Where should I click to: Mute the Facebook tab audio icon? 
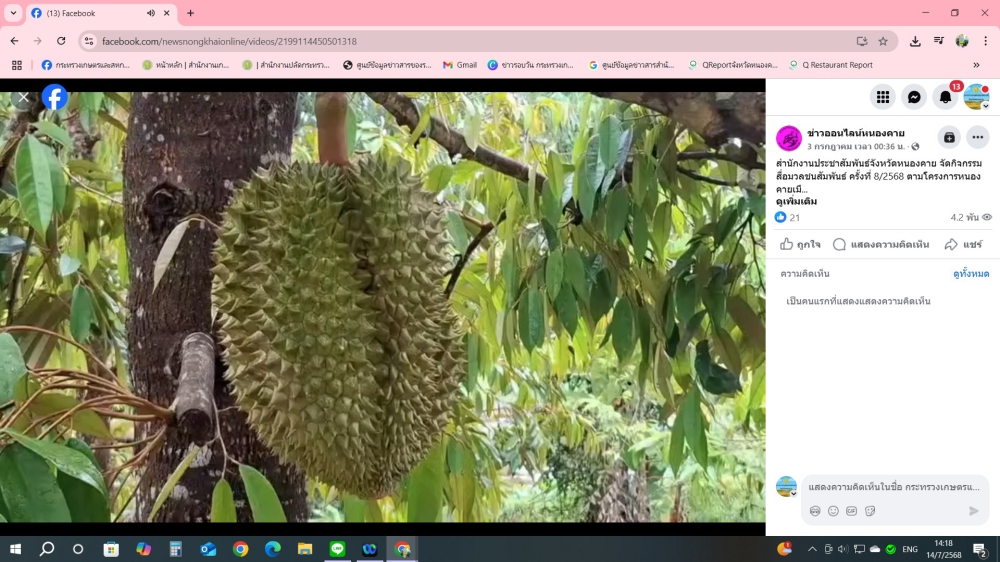pyautogui.click(x=151, y=13)
